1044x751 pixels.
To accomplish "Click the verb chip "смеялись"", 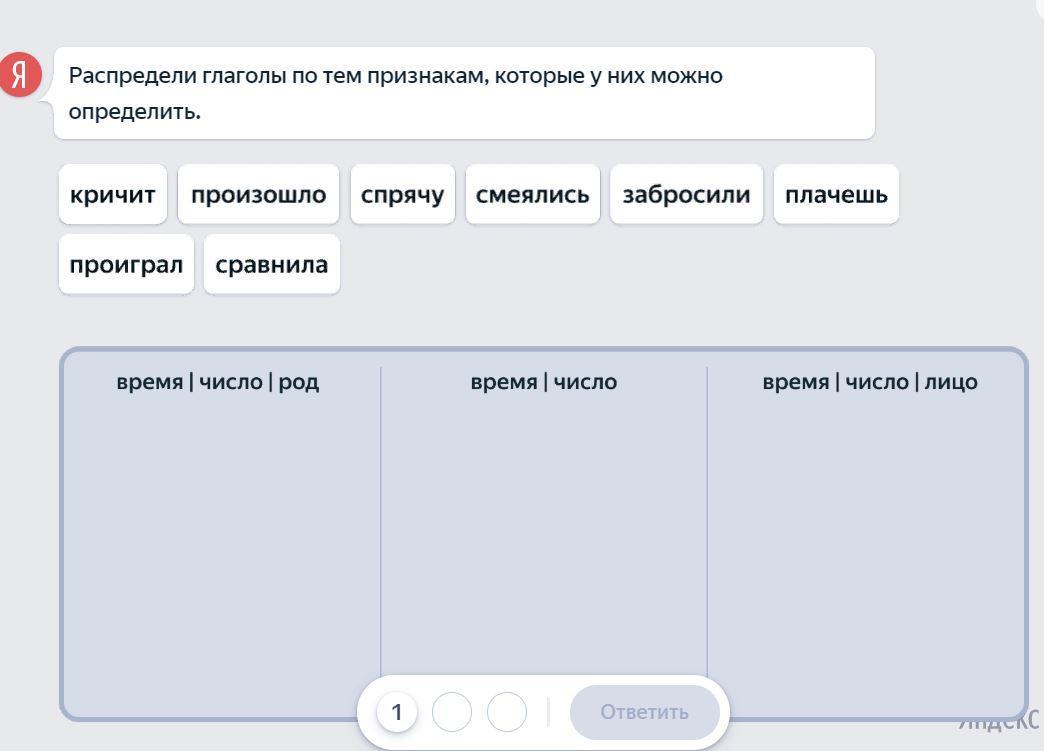I will click(532, 194).
